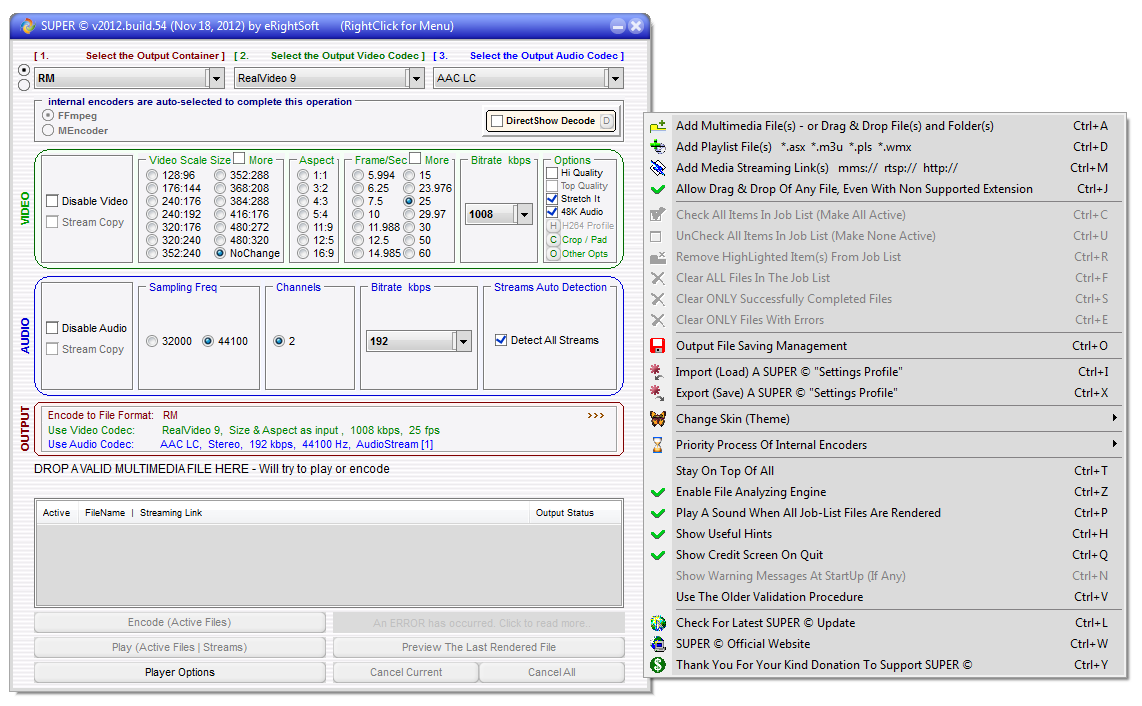Expand the Change Skin (Theme) submenu arrow
The width and height of the screenshot is (1142, 706).
pyautogui.click(x=1114, y=418)
